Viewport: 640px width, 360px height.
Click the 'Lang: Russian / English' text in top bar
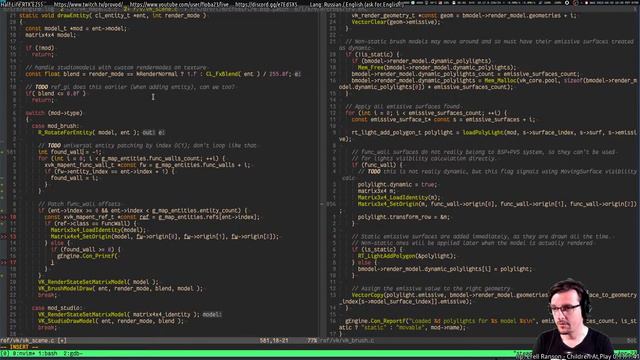357,4
